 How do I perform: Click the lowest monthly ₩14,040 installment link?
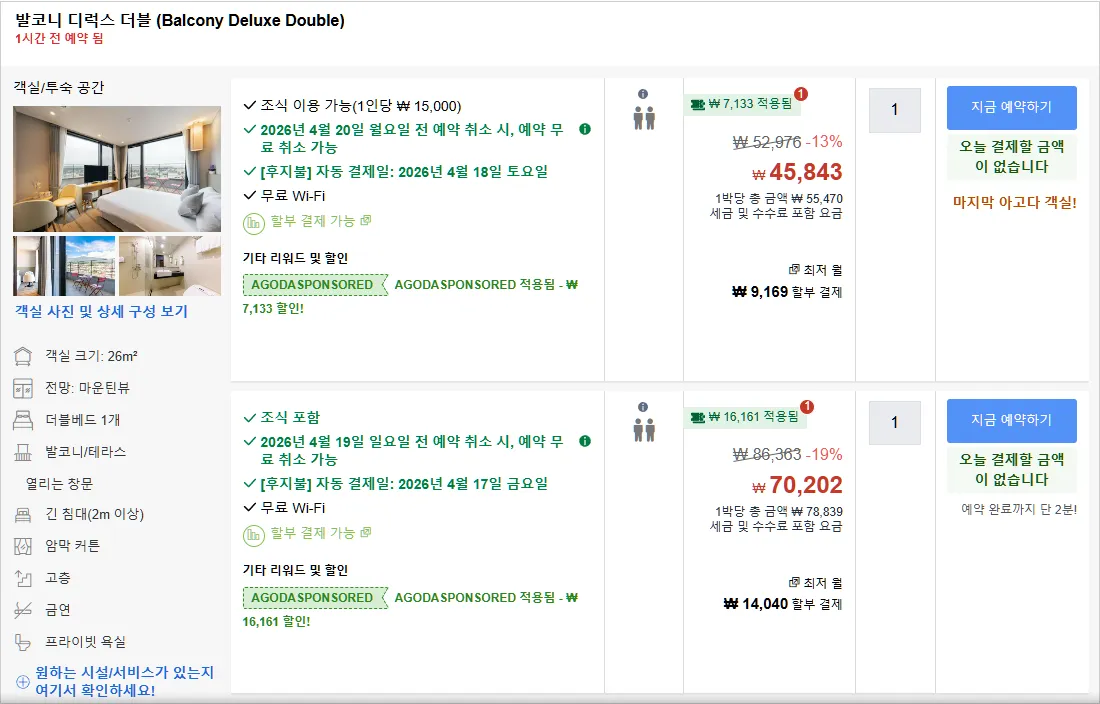(782, 594)
